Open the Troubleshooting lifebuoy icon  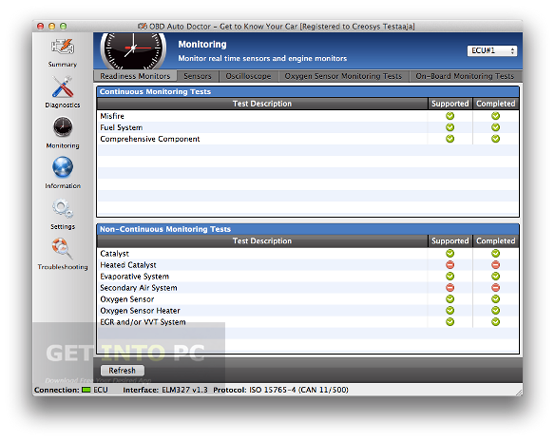62,248
